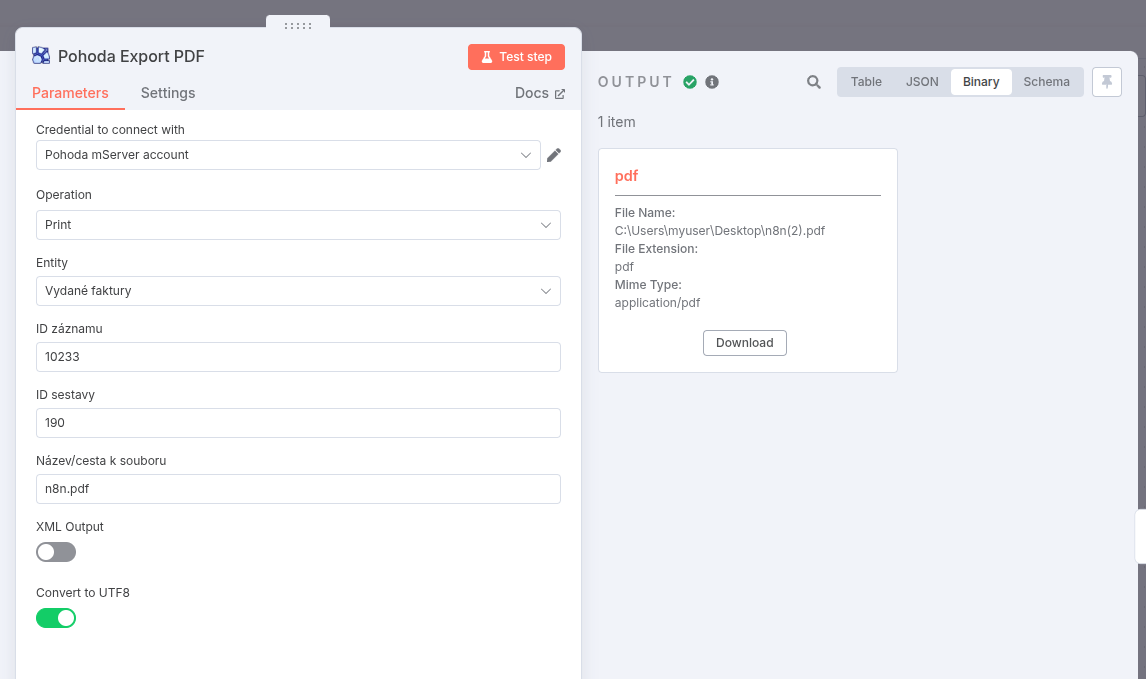Click the OUTPUT panel heading
Screen dimensions: 1146x679
point(635,82)
